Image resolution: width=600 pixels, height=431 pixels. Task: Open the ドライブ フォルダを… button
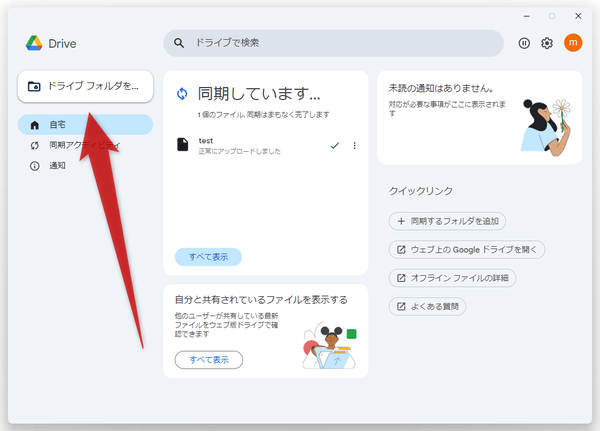(85, 86)
